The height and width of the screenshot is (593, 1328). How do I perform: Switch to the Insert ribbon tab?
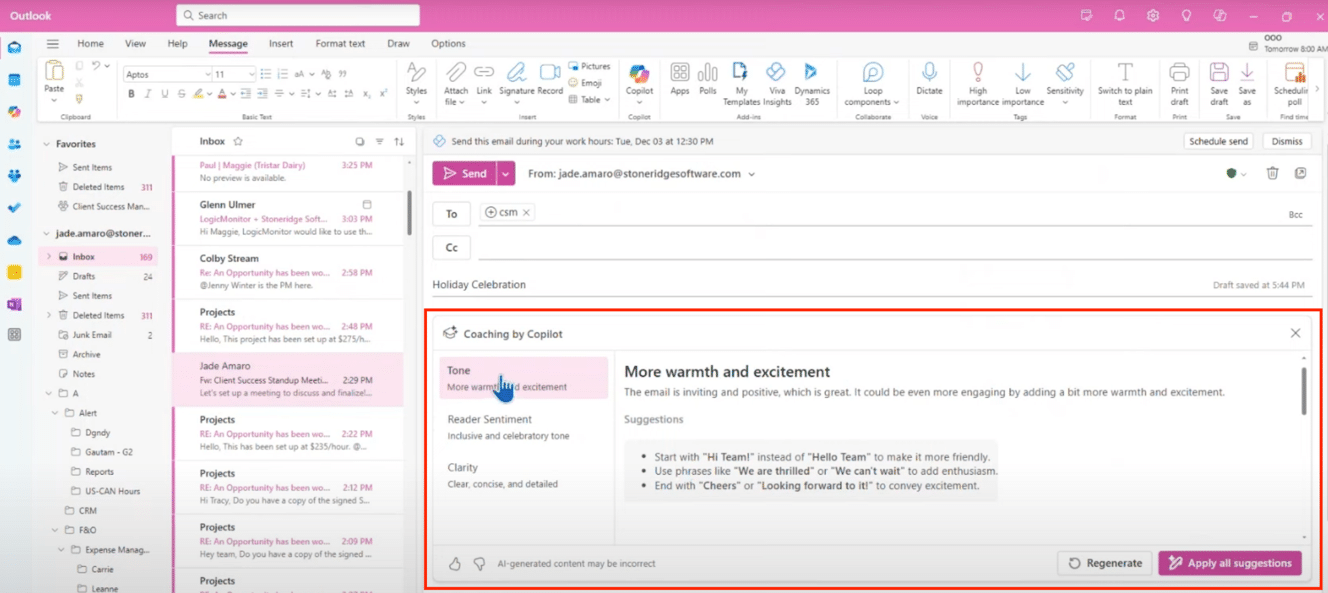281,44
